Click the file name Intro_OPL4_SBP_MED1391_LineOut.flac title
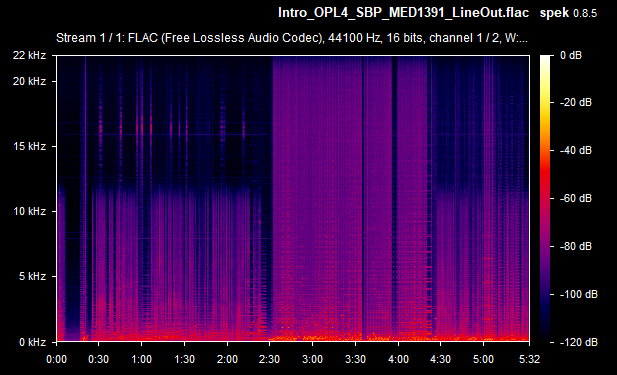617x375 pixels. (403, 13)
